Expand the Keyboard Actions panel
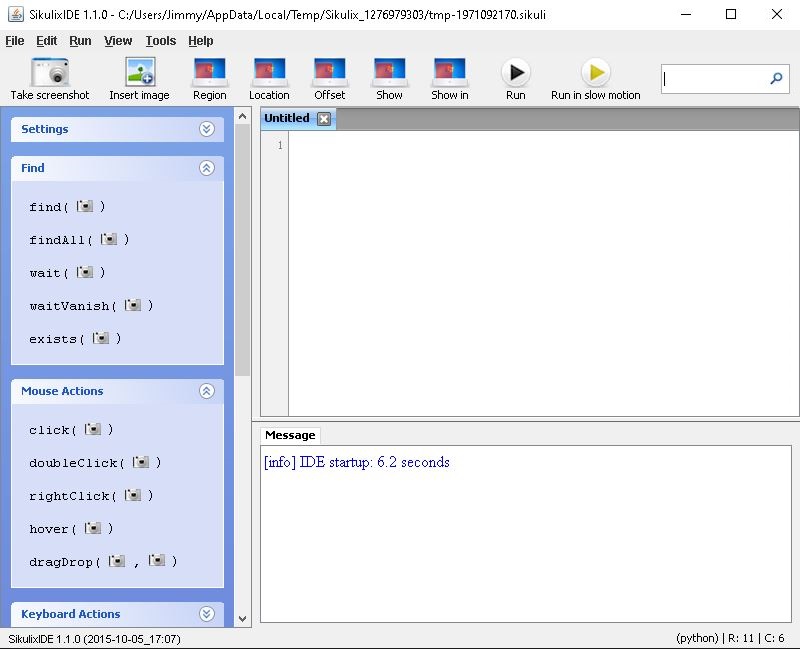 (x=207, y=614)
